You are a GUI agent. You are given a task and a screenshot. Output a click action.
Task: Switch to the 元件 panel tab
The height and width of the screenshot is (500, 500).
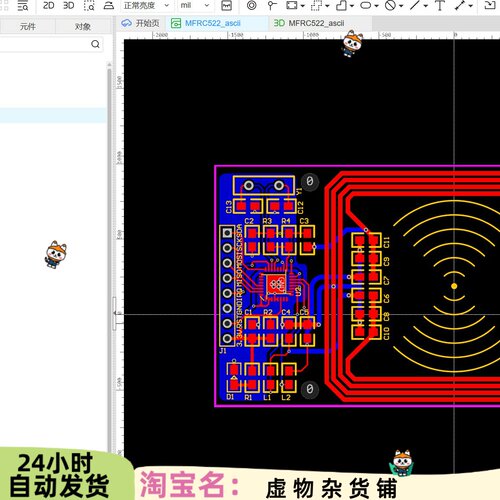click(28, 26)
